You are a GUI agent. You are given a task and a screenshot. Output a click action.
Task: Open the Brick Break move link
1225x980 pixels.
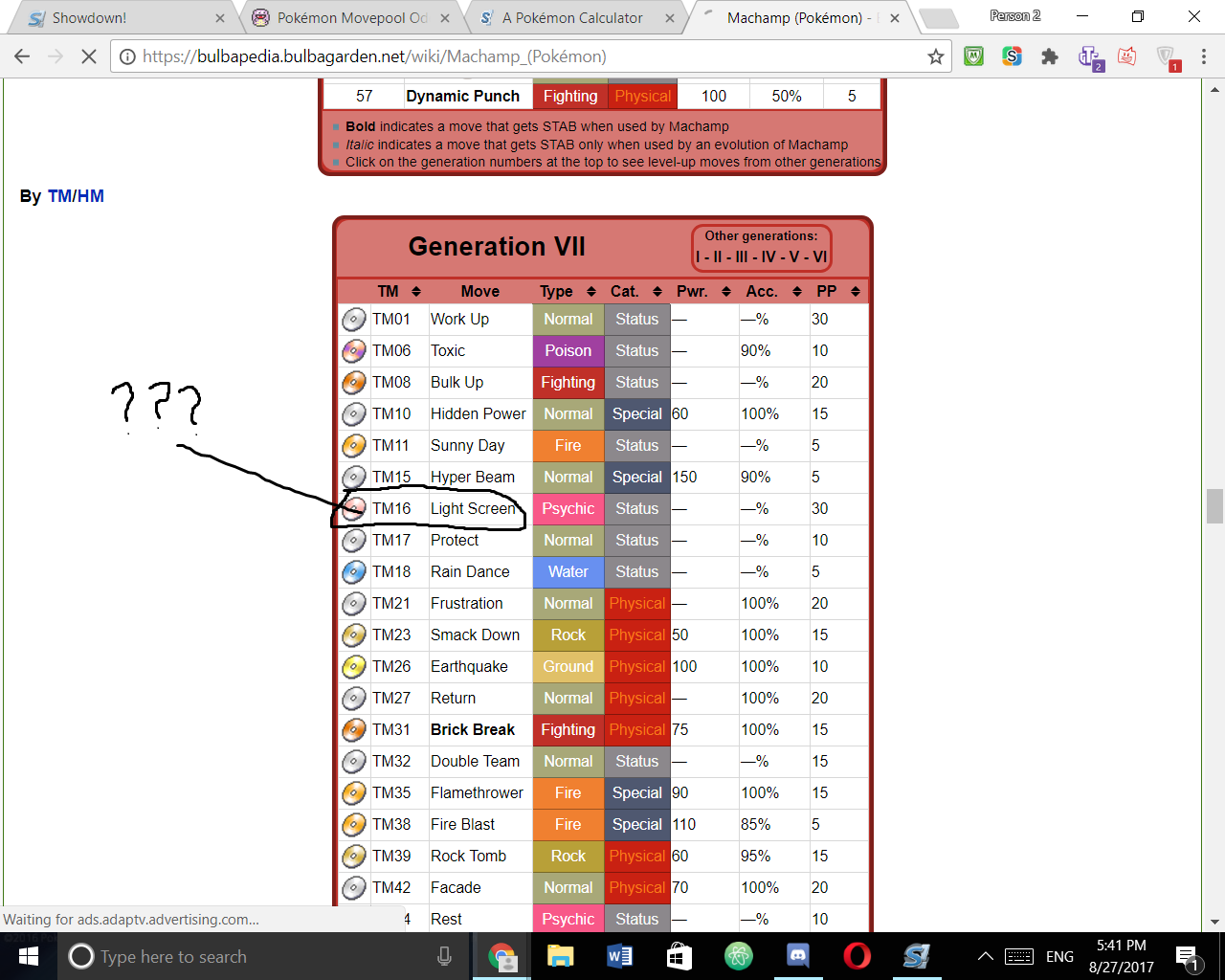[x=473, y=730]
